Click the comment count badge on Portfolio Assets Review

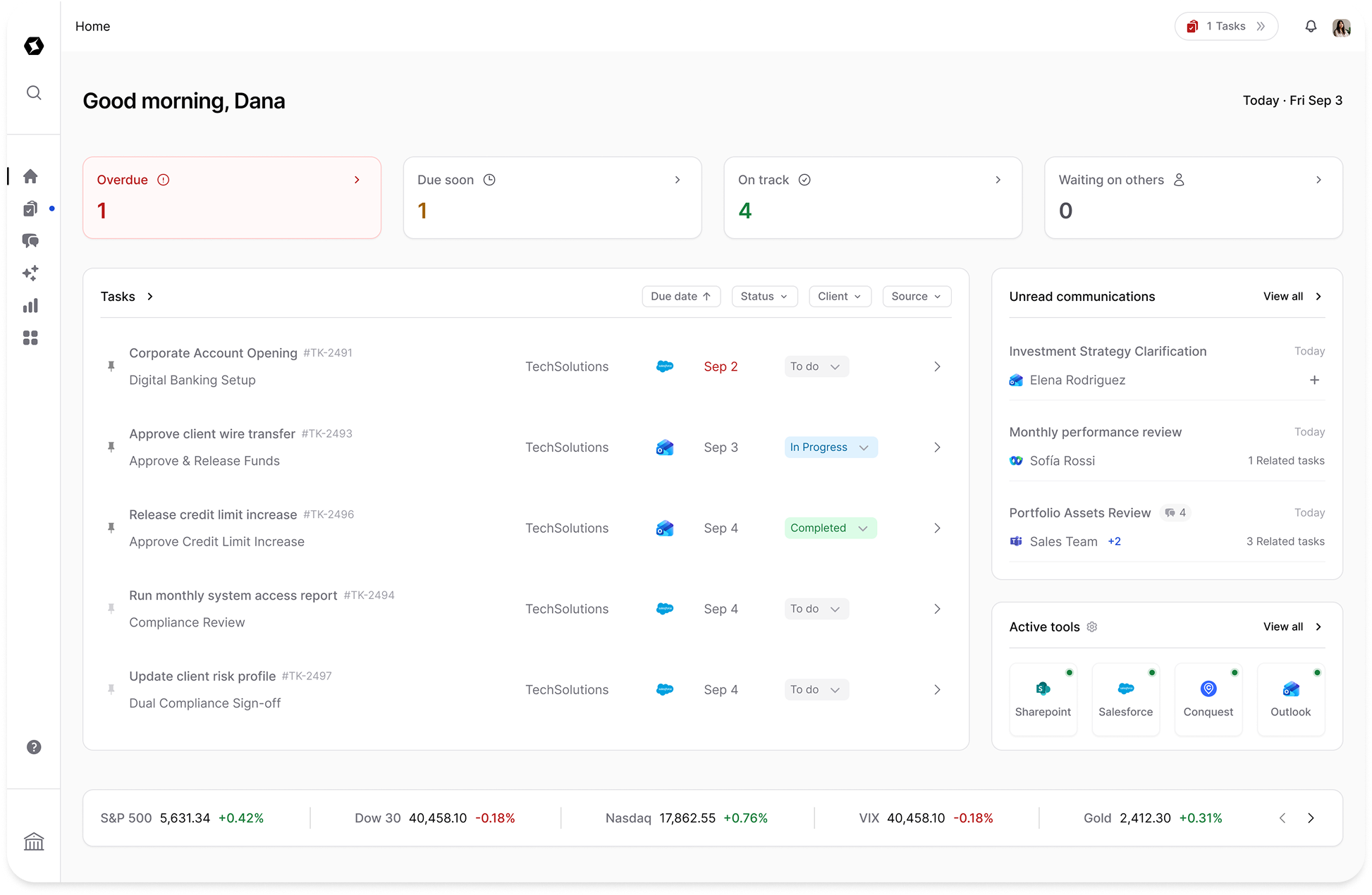click(x=1175, y=512)
